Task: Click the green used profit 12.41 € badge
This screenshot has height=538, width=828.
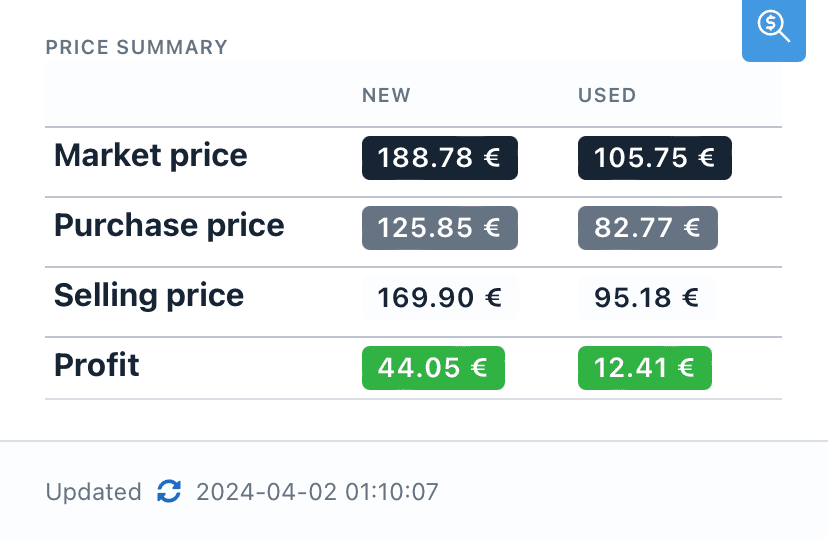Action: pos(644,368)
